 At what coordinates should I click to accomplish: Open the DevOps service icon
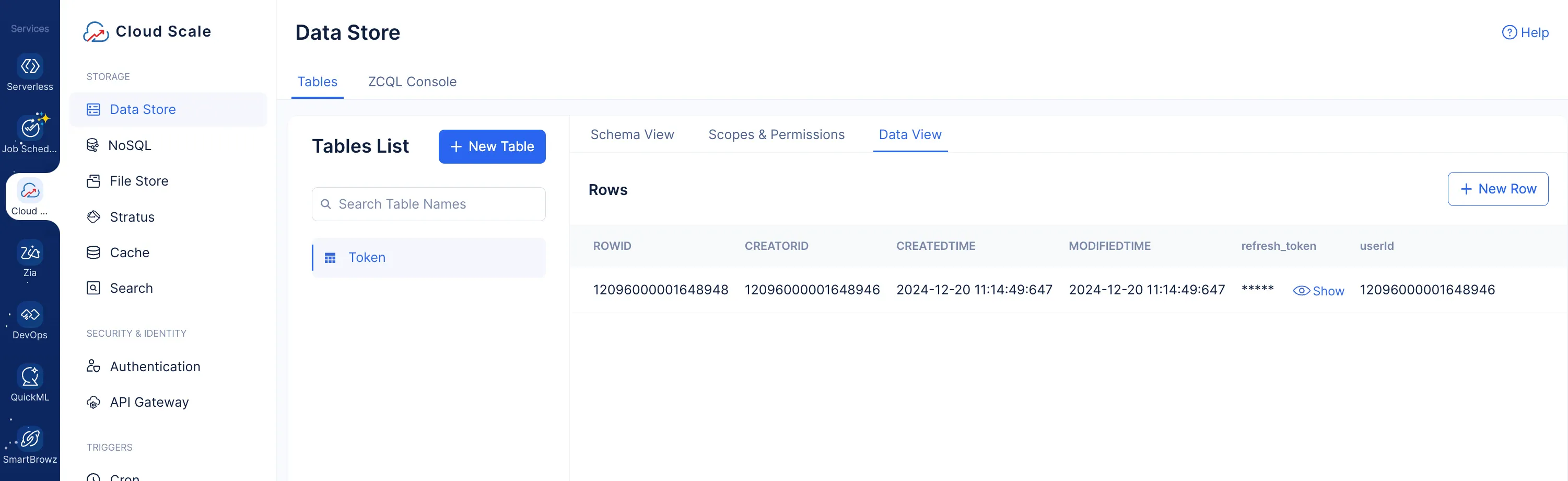coord(30,315)
